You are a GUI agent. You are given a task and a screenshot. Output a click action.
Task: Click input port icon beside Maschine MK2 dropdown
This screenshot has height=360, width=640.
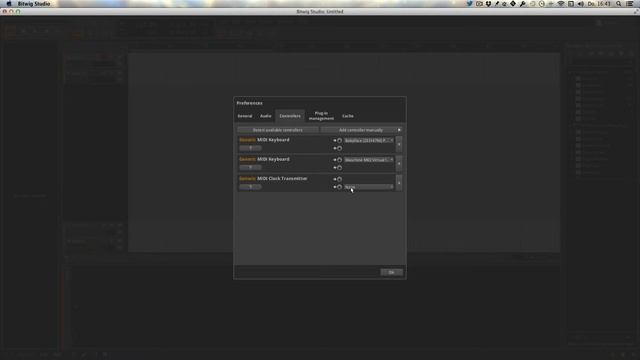tap(338, 160)
